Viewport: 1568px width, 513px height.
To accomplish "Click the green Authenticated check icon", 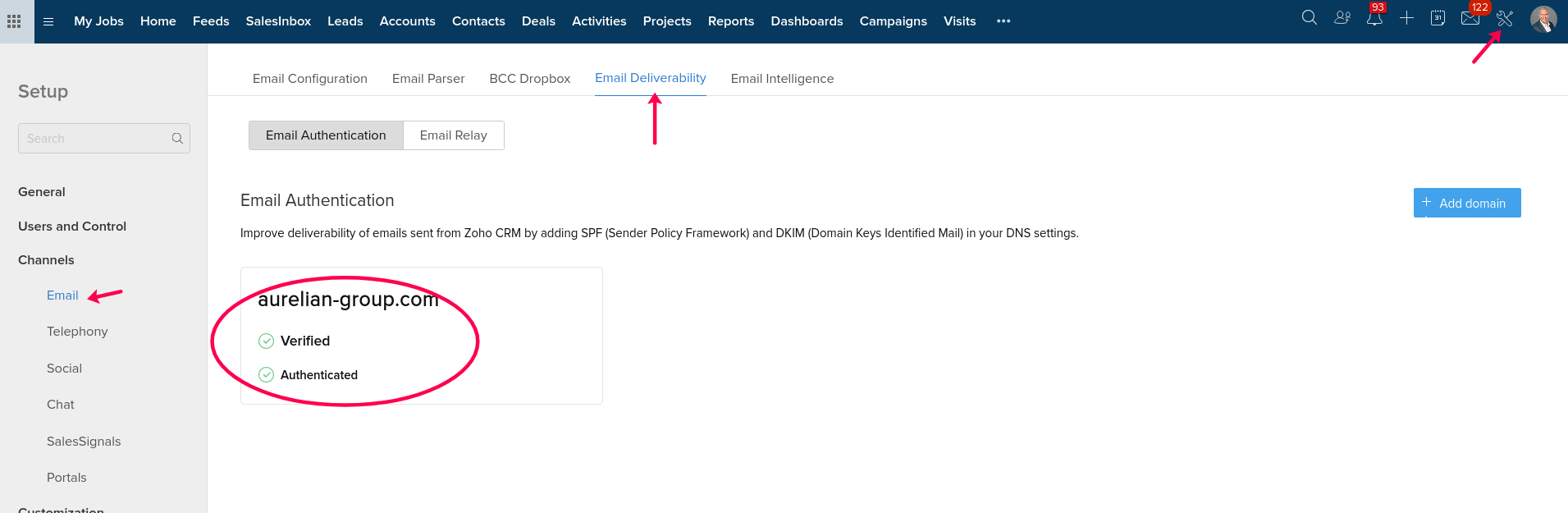I will coord(266,374).
